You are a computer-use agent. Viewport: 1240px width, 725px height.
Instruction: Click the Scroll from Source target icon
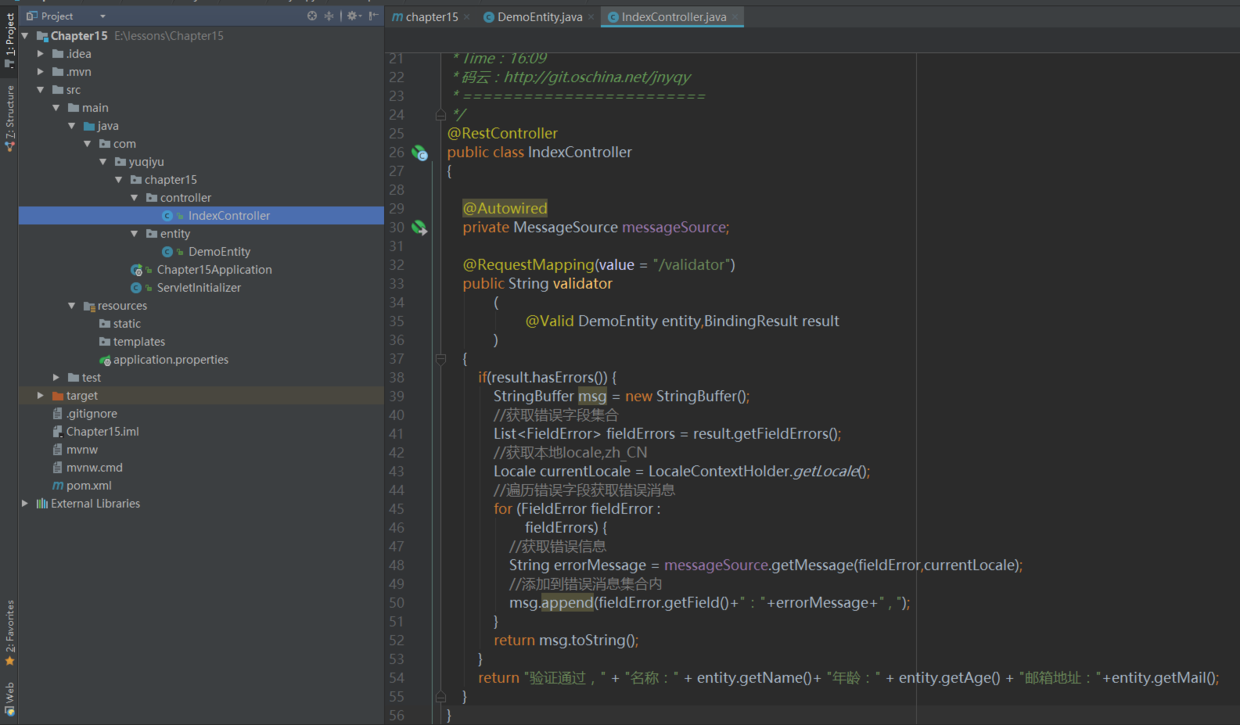(x=312, y=16)
